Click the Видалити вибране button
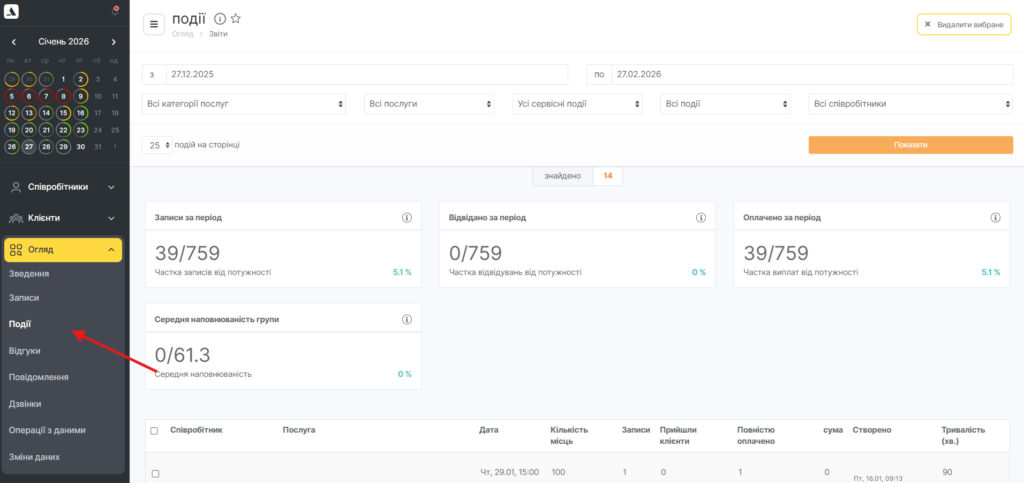Viewport: 1024px width, 483px height. (x=963, y=24)
